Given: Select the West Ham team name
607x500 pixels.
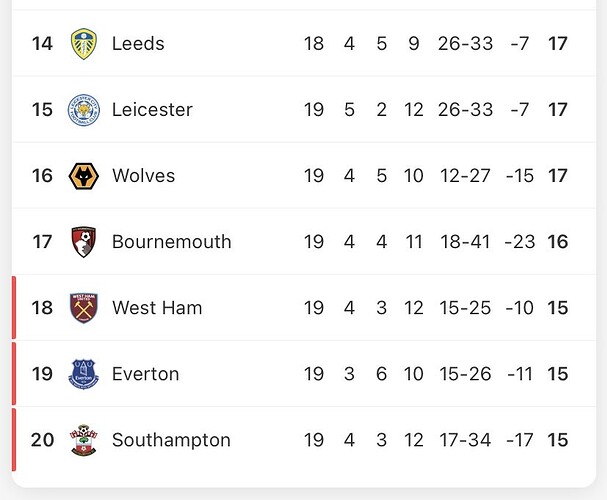Looking at the screenshot, I should click(x=157, y=308).
